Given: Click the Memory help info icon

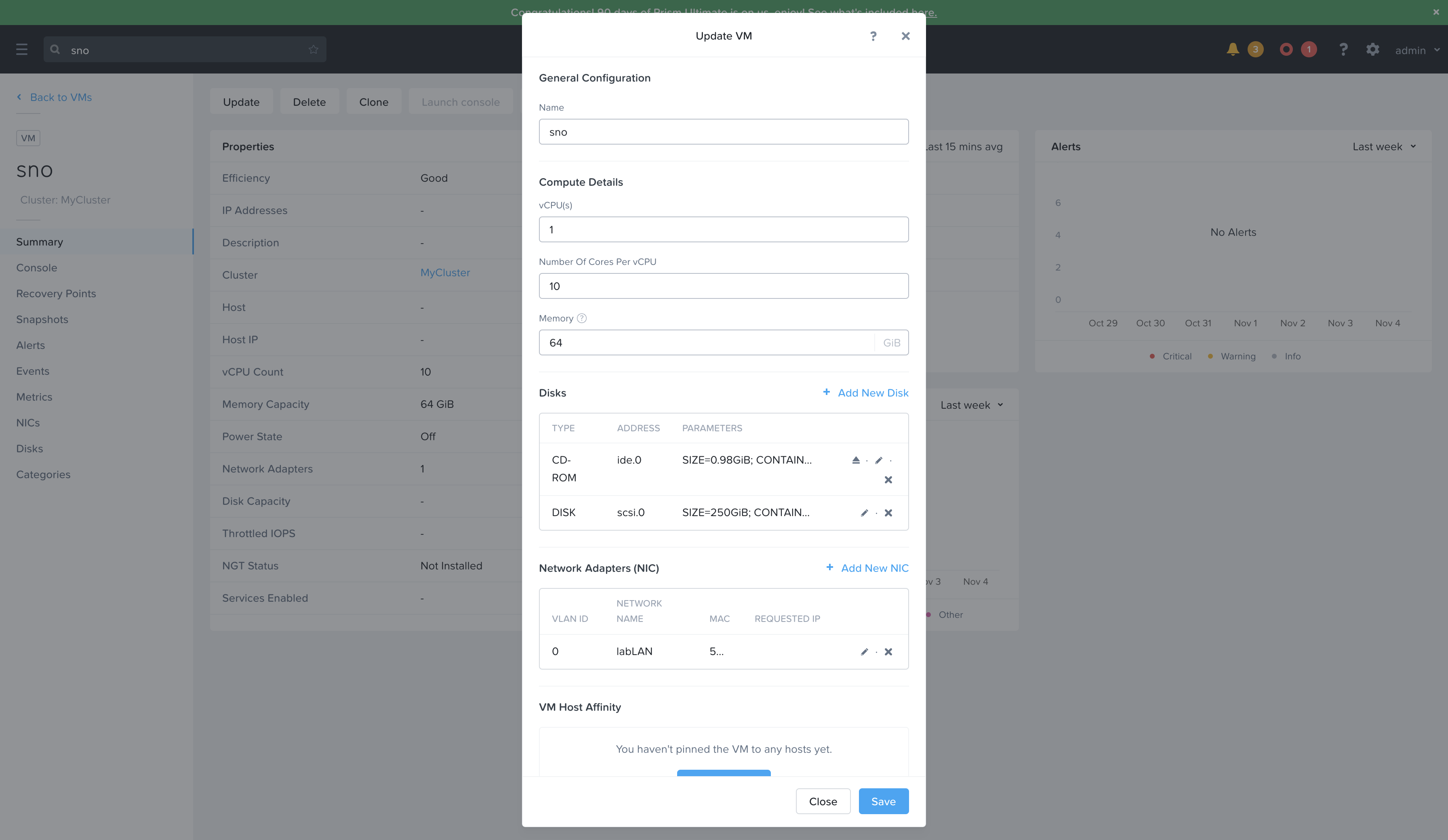Looking at the screenshot, I should coord(581,318).
